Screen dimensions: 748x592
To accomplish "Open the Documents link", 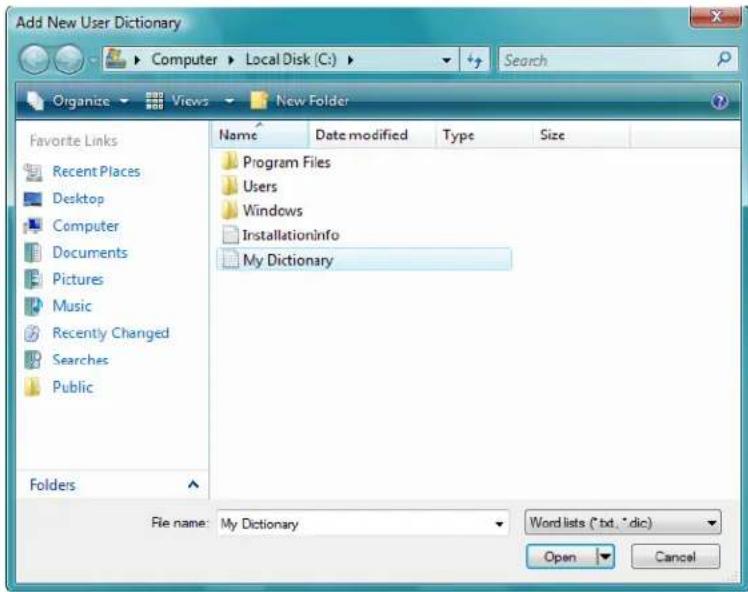I will (90, 252).
